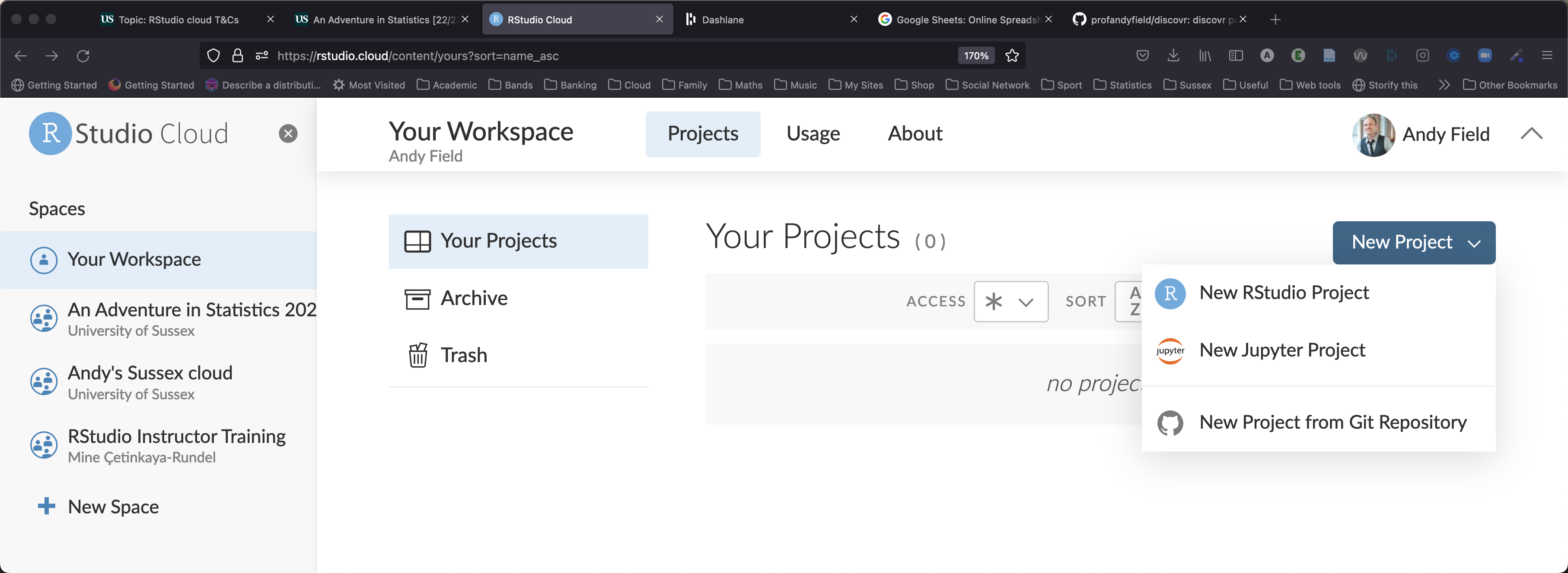
Task: Open the Statistics bookmarks folder
Action: (x=1122, y=85)
